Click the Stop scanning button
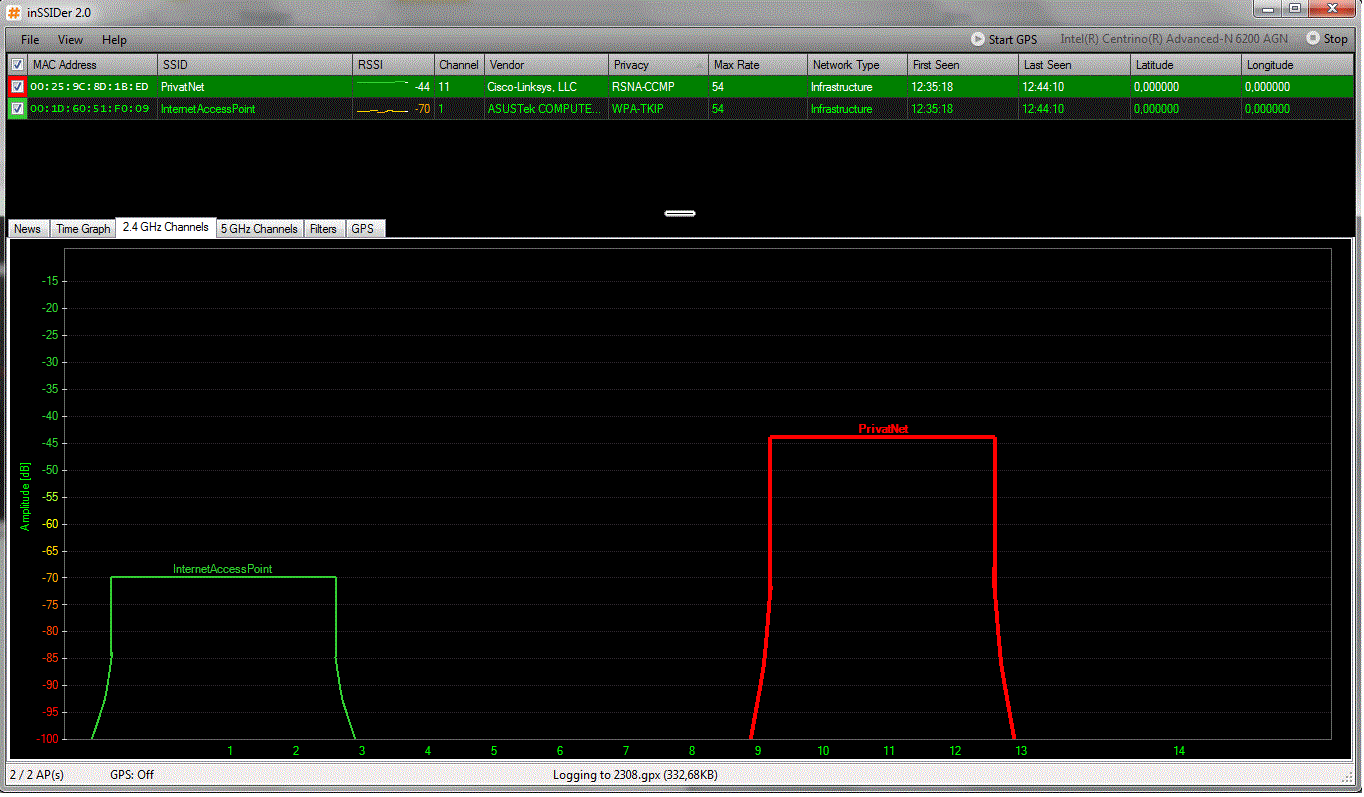 coord(1327,39)
